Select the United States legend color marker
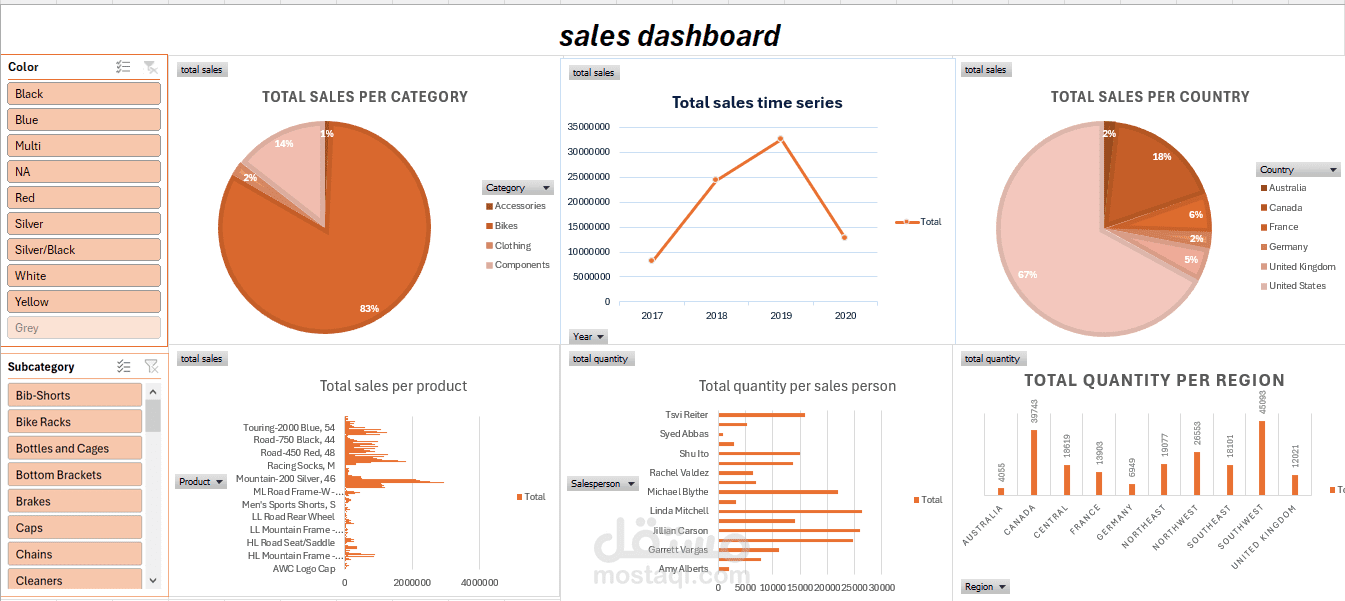Image resolution: width=1345 pixels, height=601 pixels. click(x=1264, y=286)
